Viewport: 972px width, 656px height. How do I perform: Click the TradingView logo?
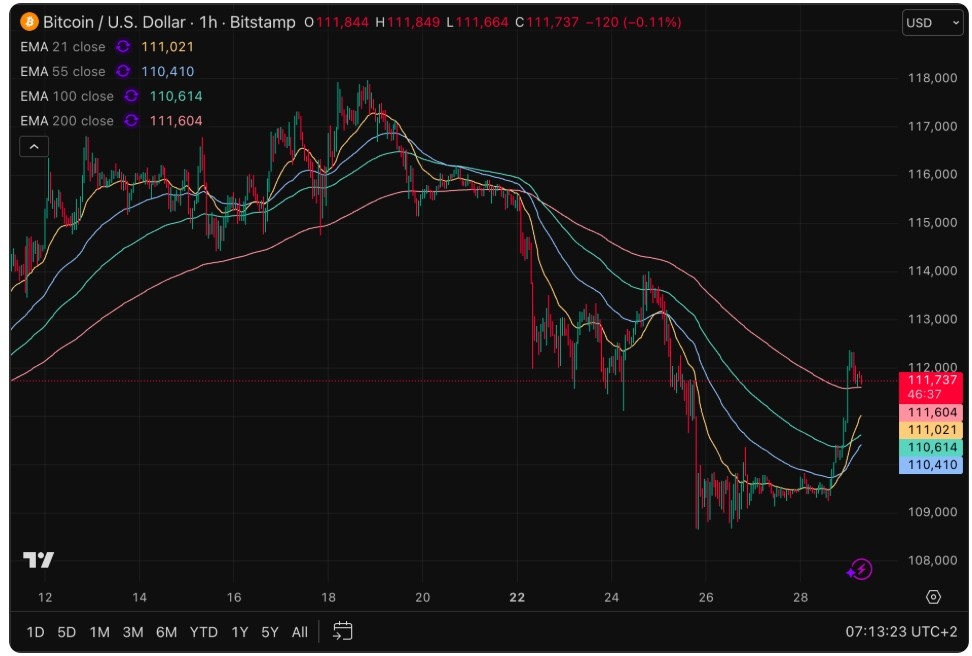pos(38,560)
